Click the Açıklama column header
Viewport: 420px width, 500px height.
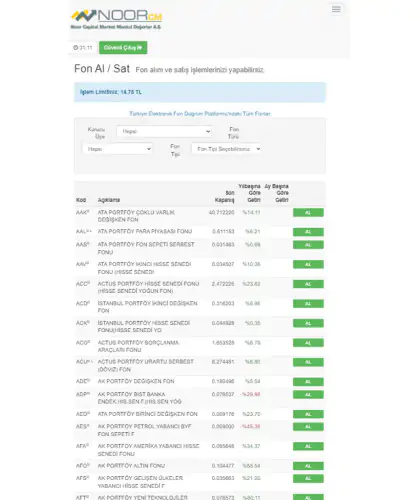(x=109, y=200)
